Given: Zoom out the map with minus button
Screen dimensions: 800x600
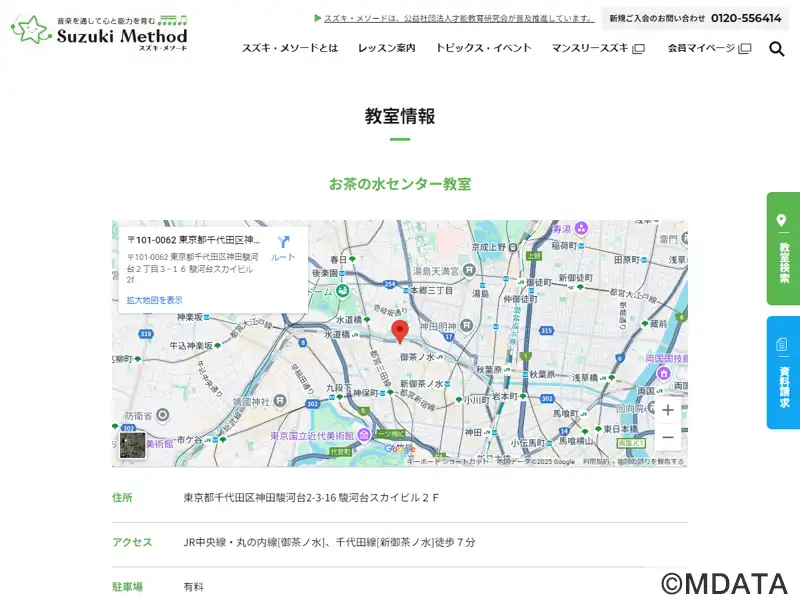Looking at the screenshot, I should point(667,437).
